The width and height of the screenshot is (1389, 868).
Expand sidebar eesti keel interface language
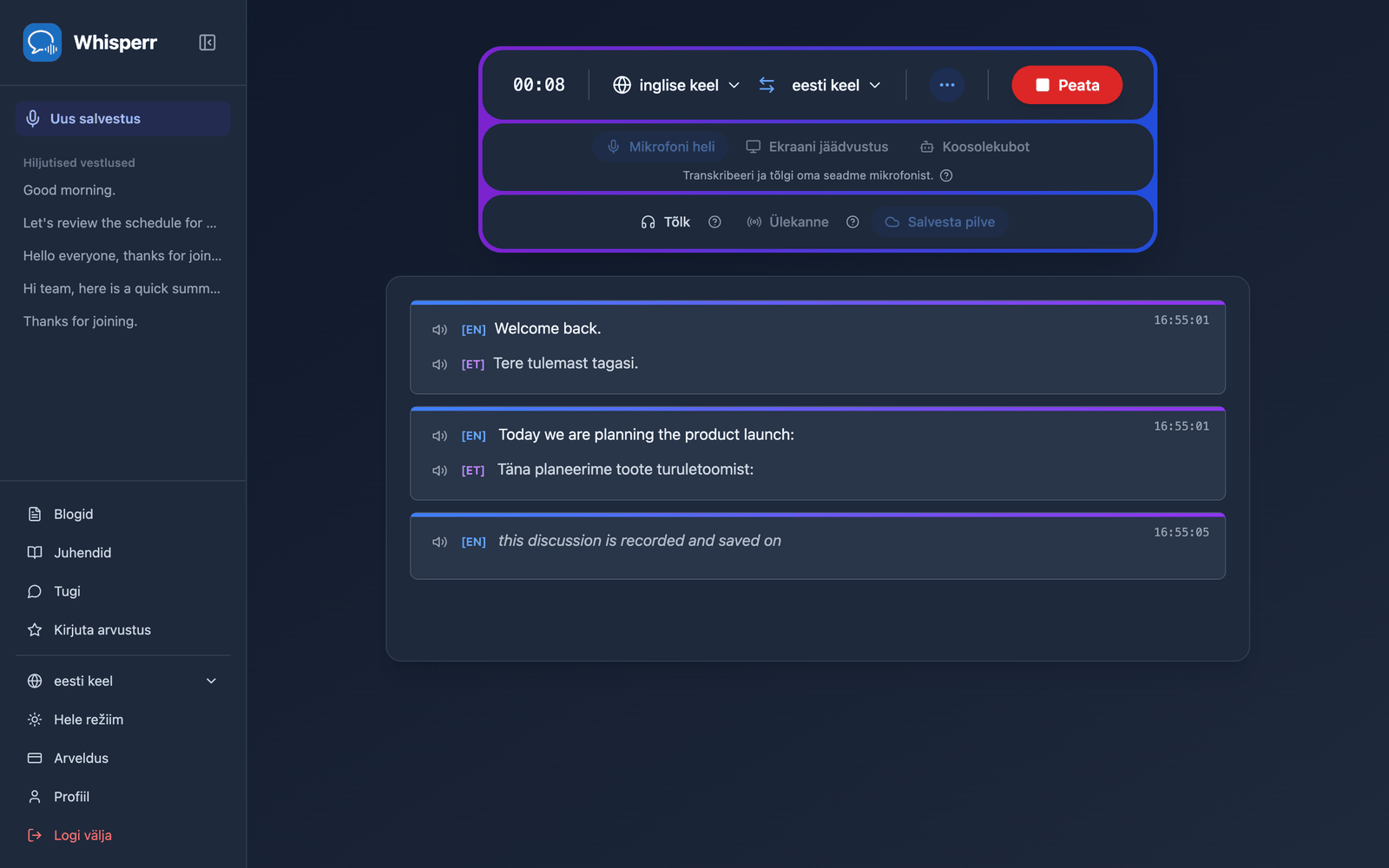(x=122, y=681)
